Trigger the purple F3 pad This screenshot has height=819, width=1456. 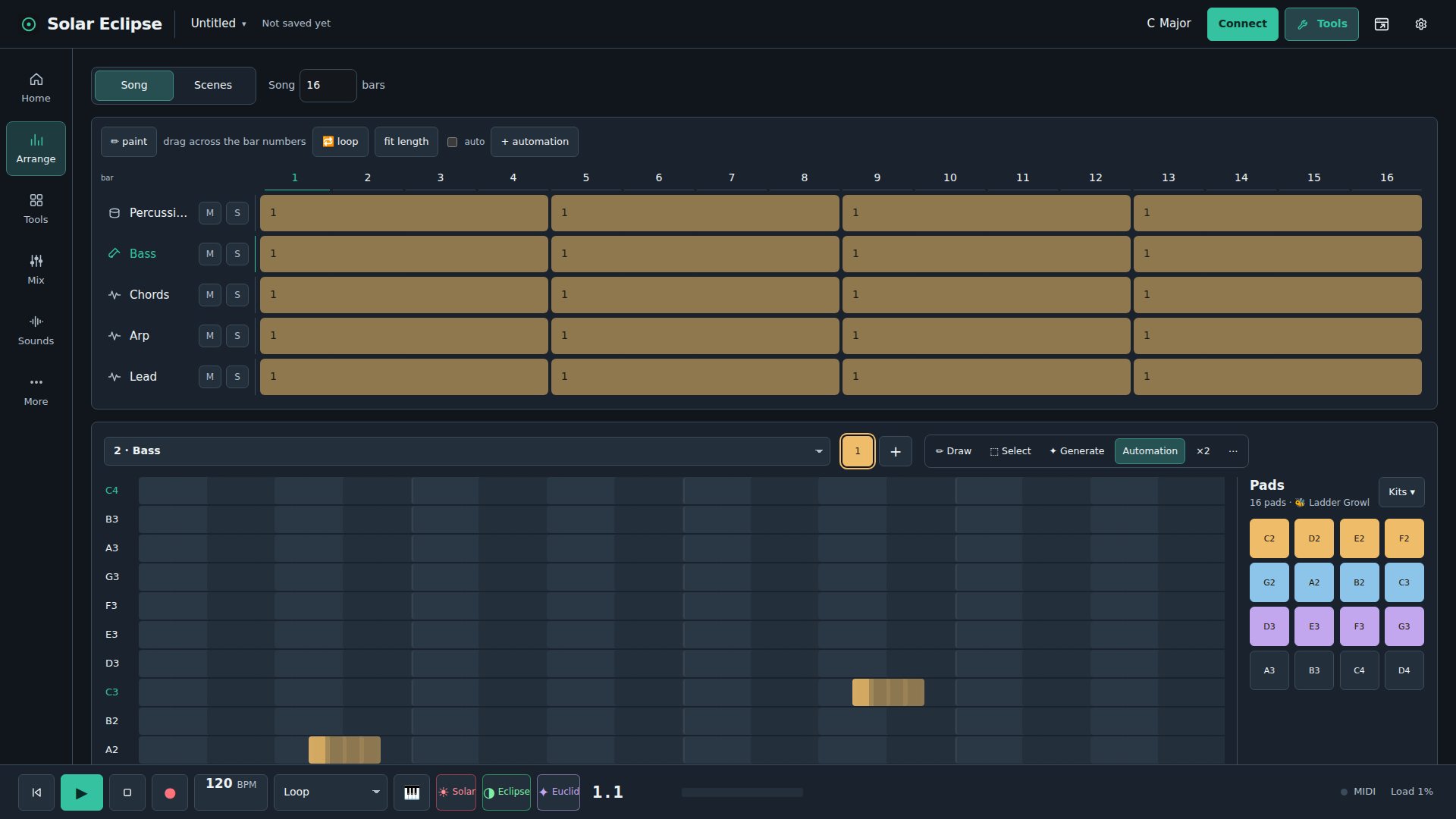[x=1359, y=626]
